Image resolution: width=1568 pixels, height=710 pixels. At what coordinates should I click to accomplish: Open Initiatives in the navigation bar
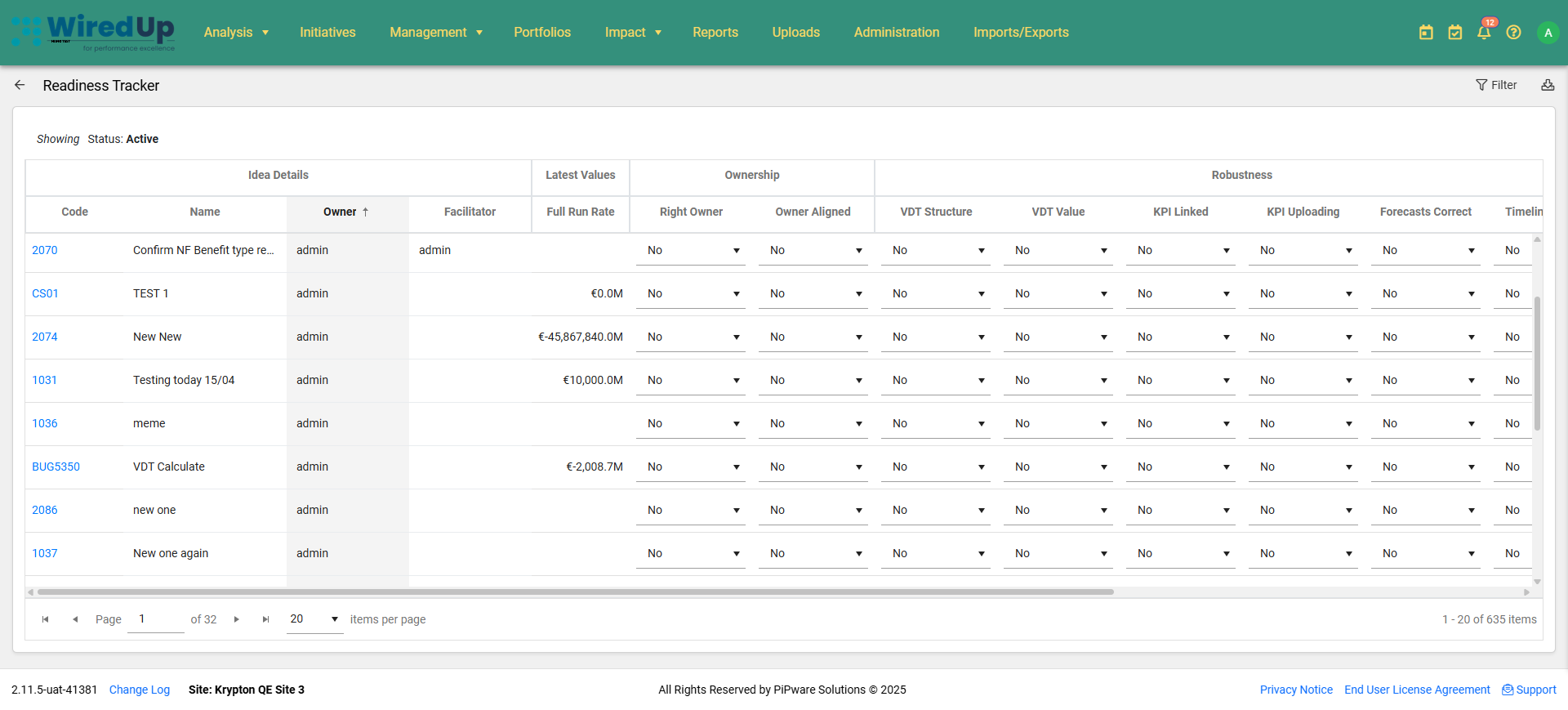coord(327,33)
